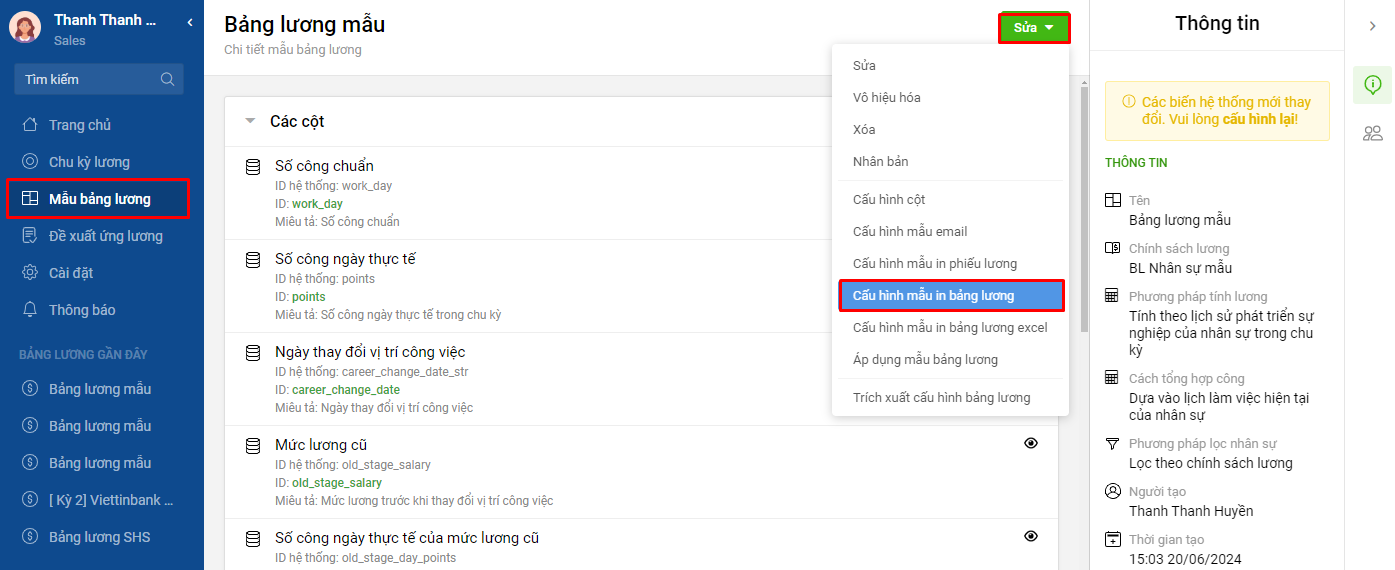Click the points green ID

309,297
